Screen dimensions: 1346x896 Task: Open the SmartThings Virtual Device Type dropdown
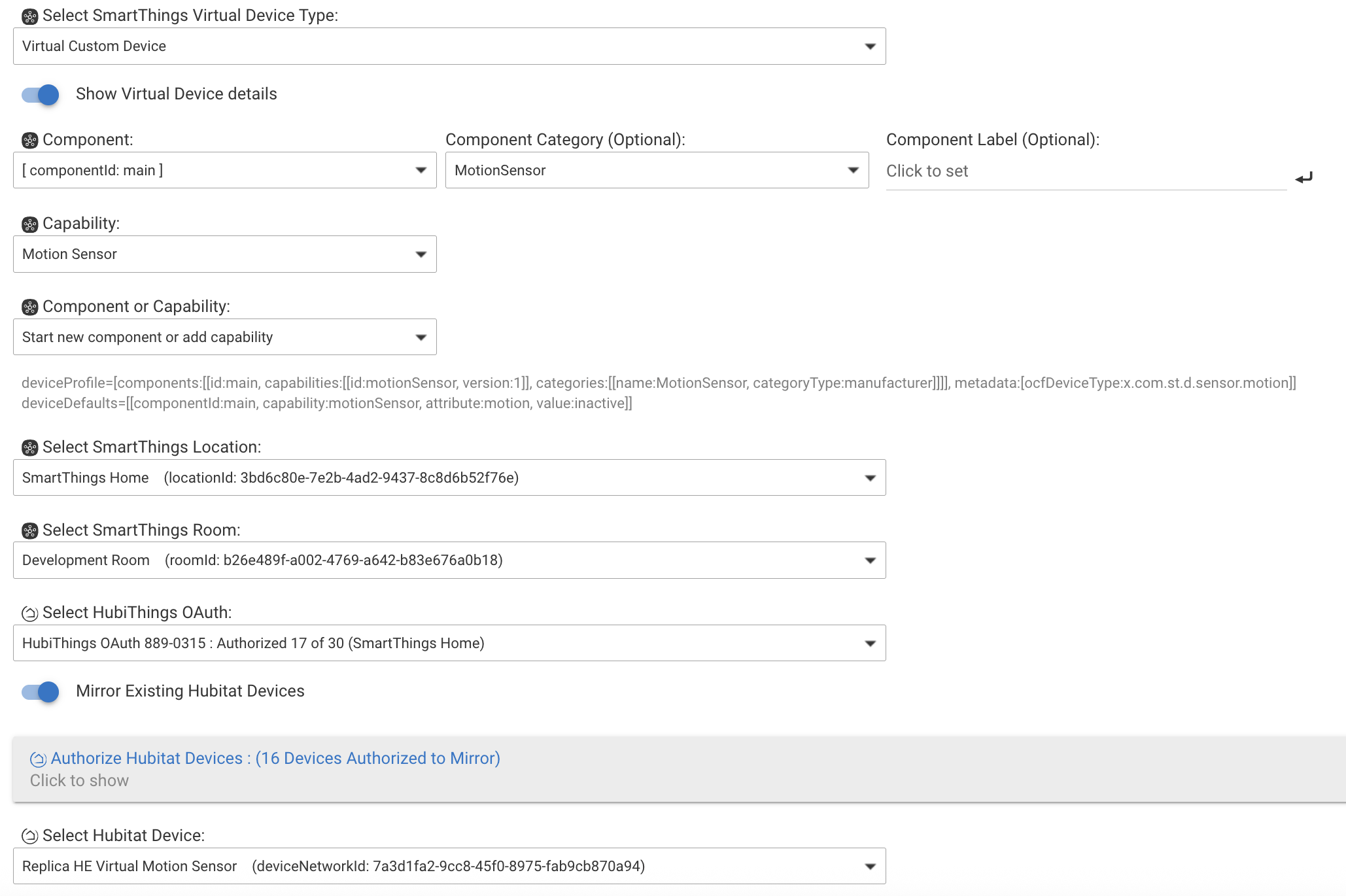click(x=449, y=46)
